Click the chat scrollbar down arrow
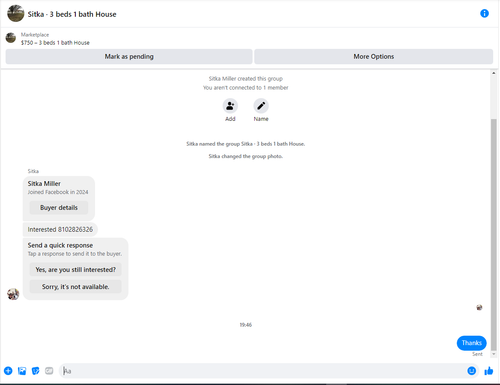 [494, 354]
